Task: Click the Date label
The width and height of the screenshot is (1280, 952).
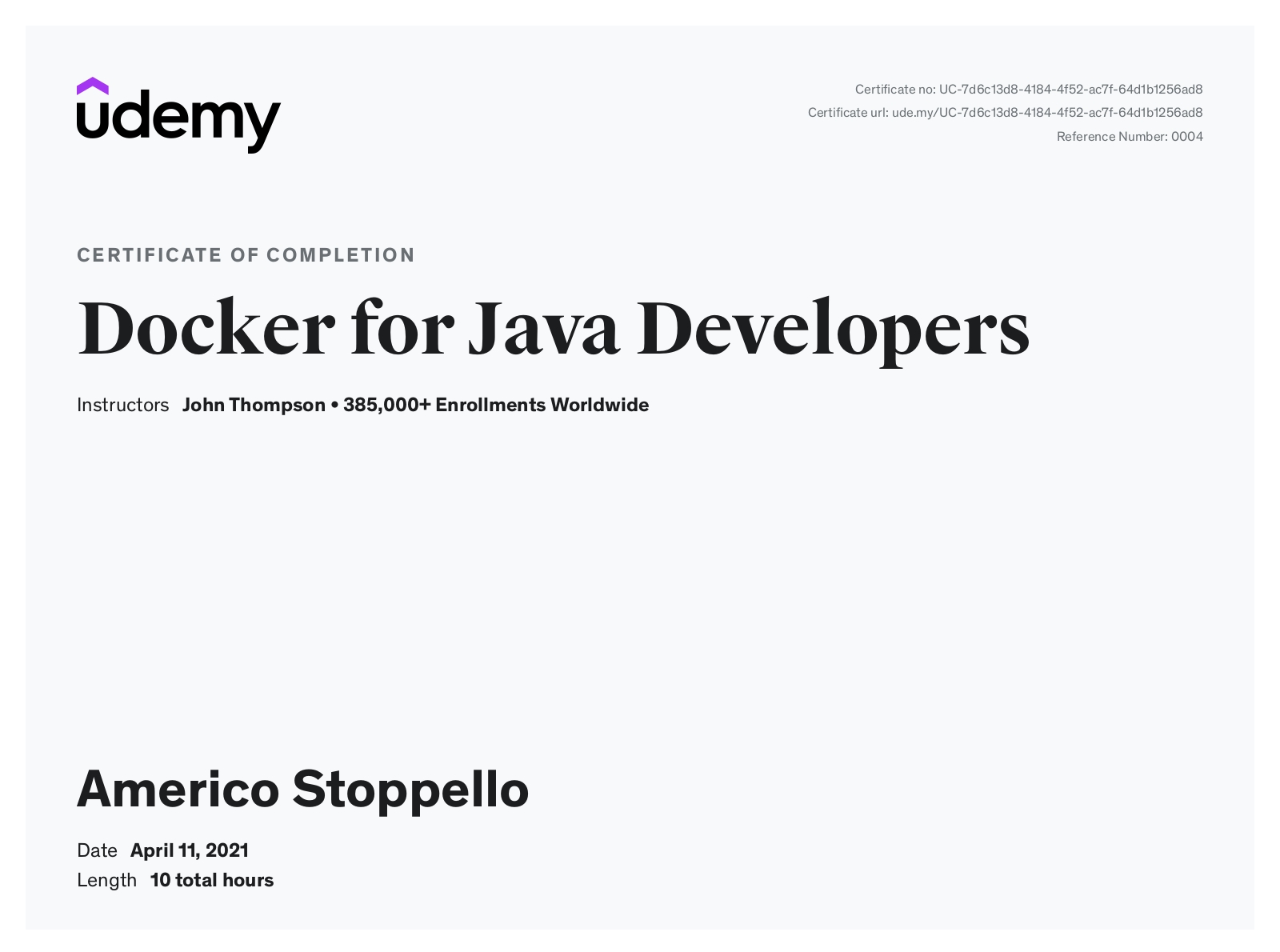Action: click(97, 850)
